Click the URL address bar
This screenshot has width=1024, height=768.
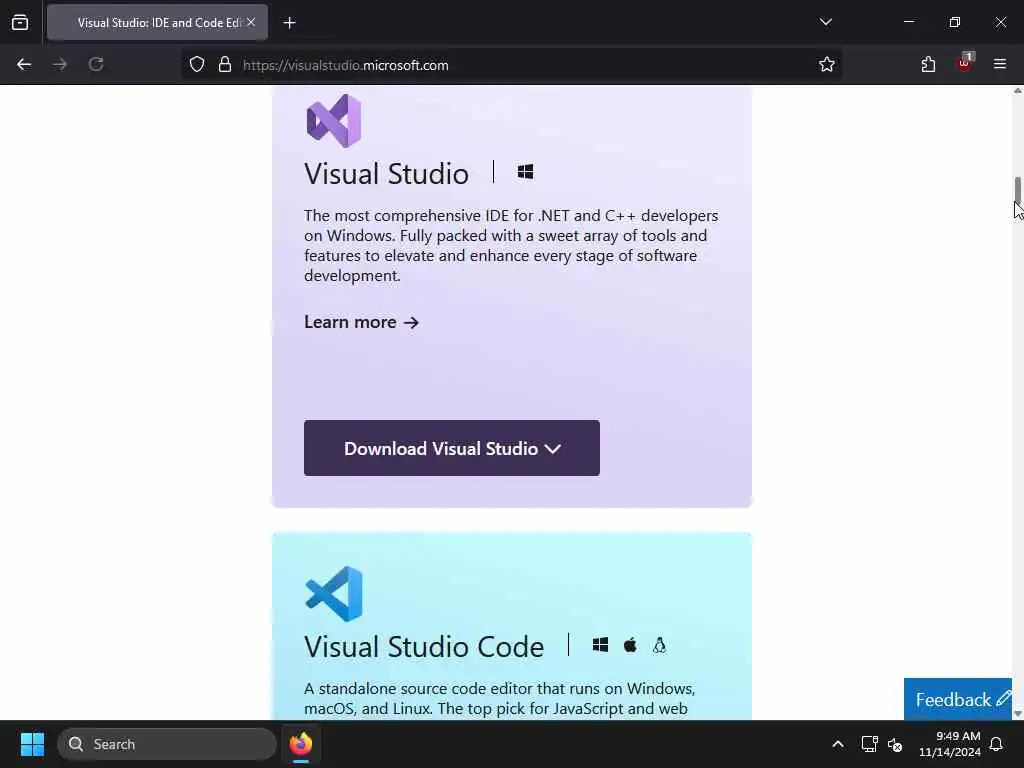point(511,65)
